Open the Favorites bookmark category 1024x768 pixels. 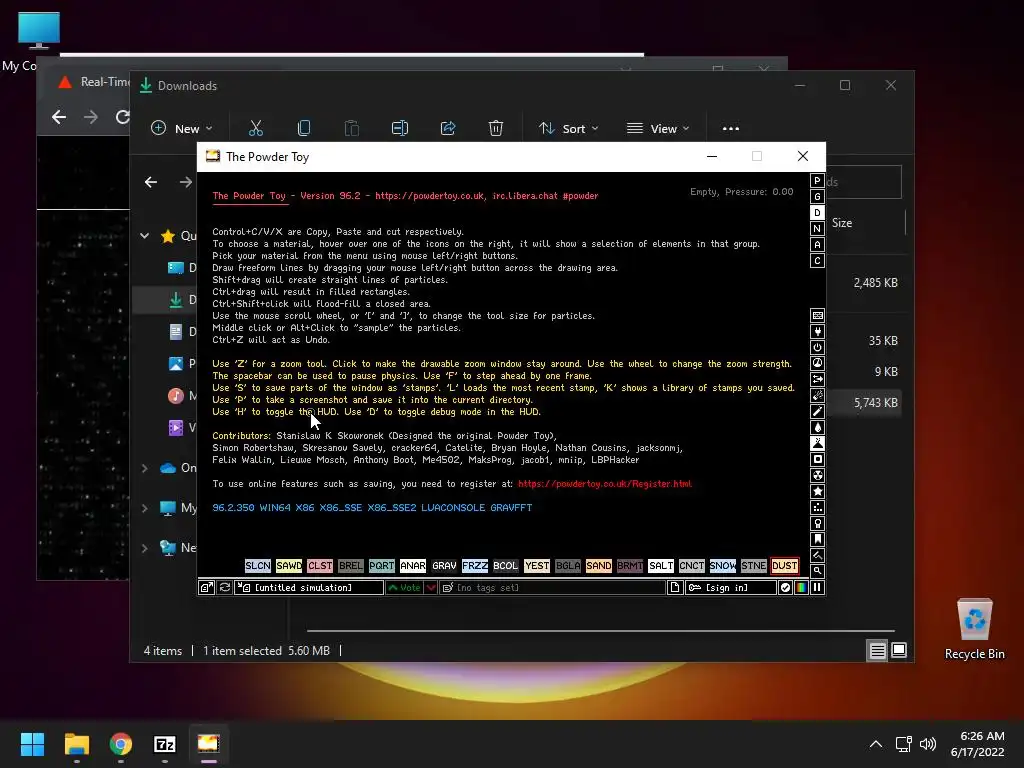(x=817, y=539)
